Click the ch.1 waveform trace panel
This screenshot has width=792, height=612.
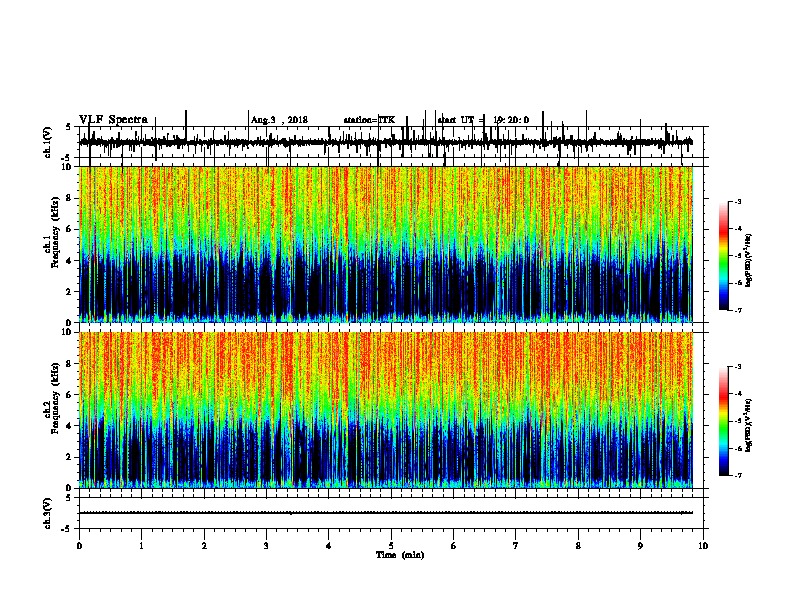391,142
